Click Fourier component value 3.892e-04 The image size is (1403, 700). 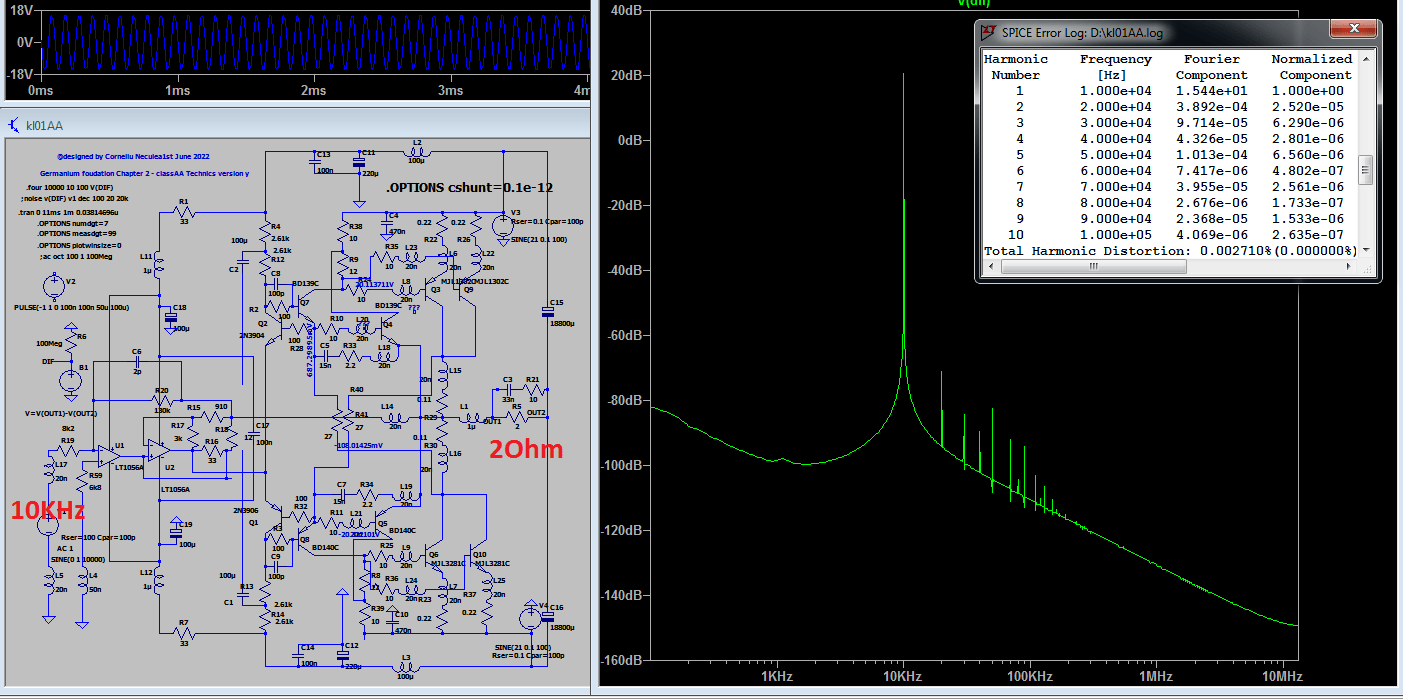click(1211, 107)
